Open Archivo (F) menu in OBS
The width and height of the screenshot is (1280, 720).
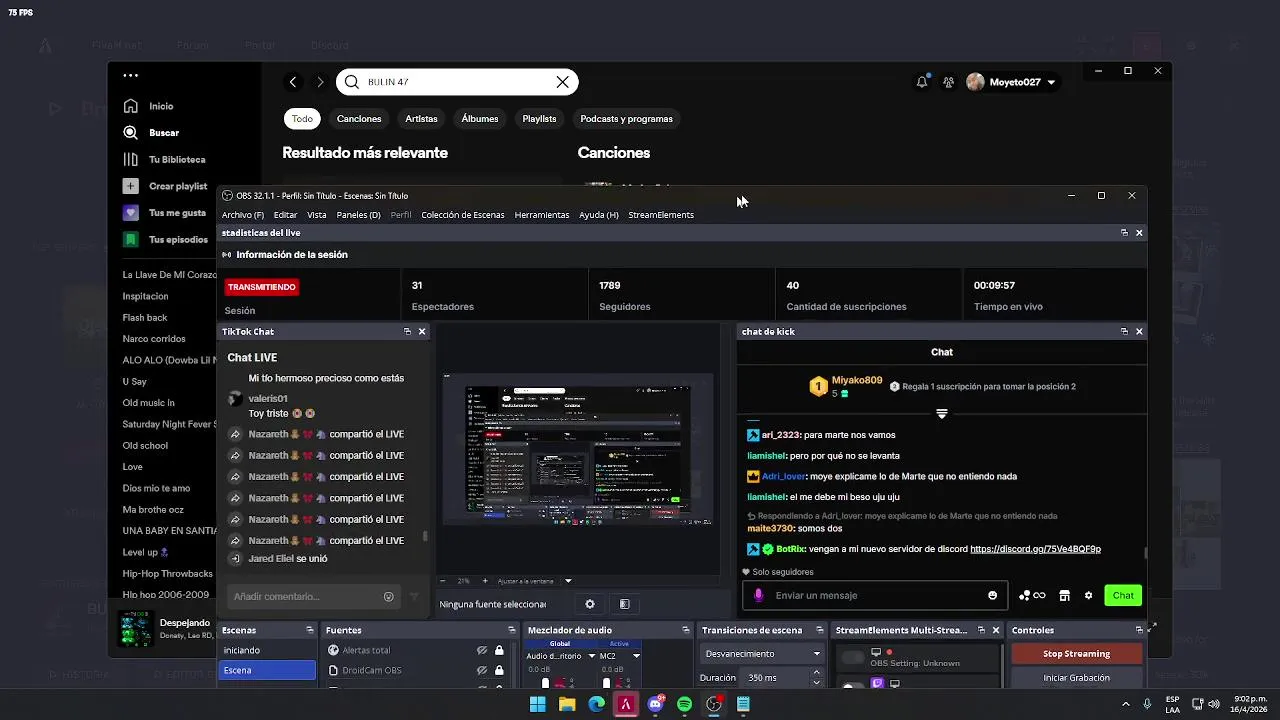click(x=243, y=215)
